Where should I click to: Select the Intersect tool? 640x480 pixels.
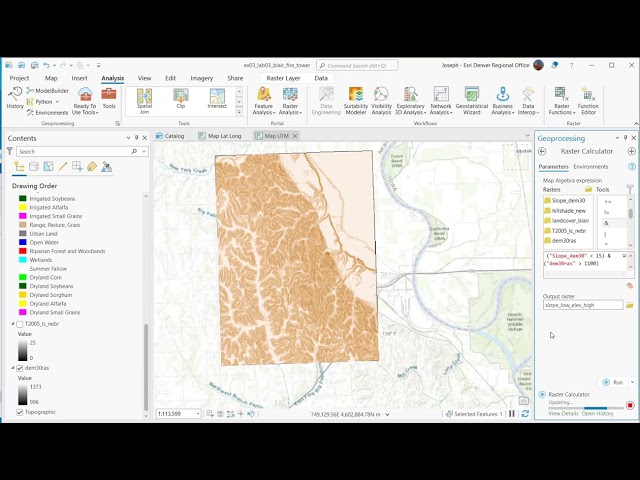coord(217,98)
